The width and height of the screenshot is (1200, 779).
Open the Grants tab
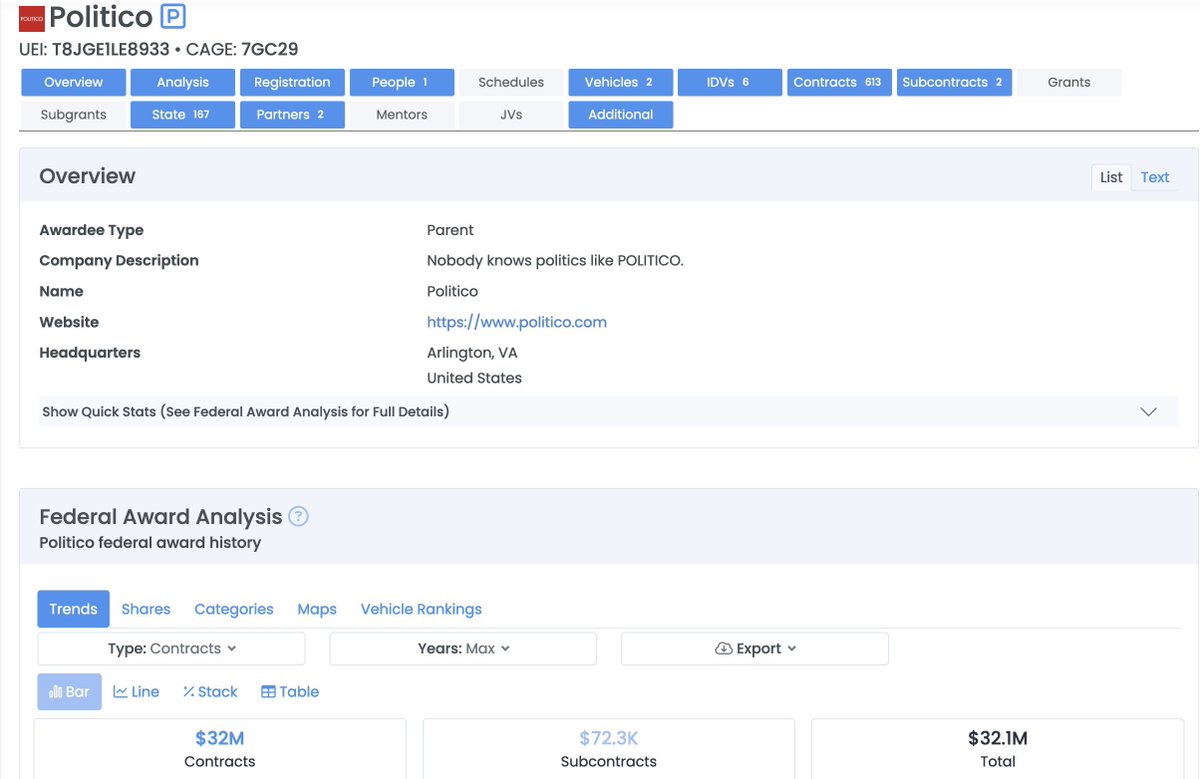[x=1069, y=82]
